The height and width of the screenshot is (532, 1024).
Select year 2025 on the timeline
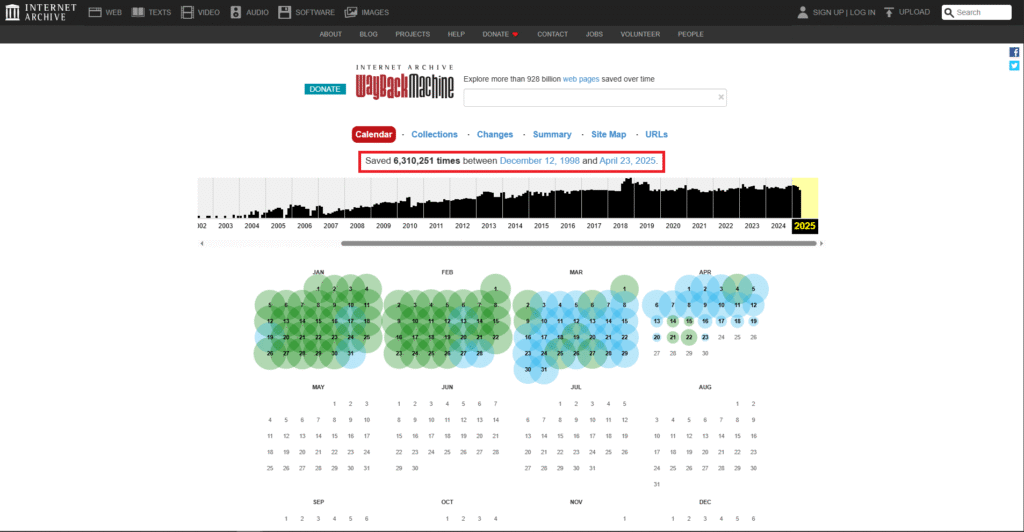coord(805,226)
